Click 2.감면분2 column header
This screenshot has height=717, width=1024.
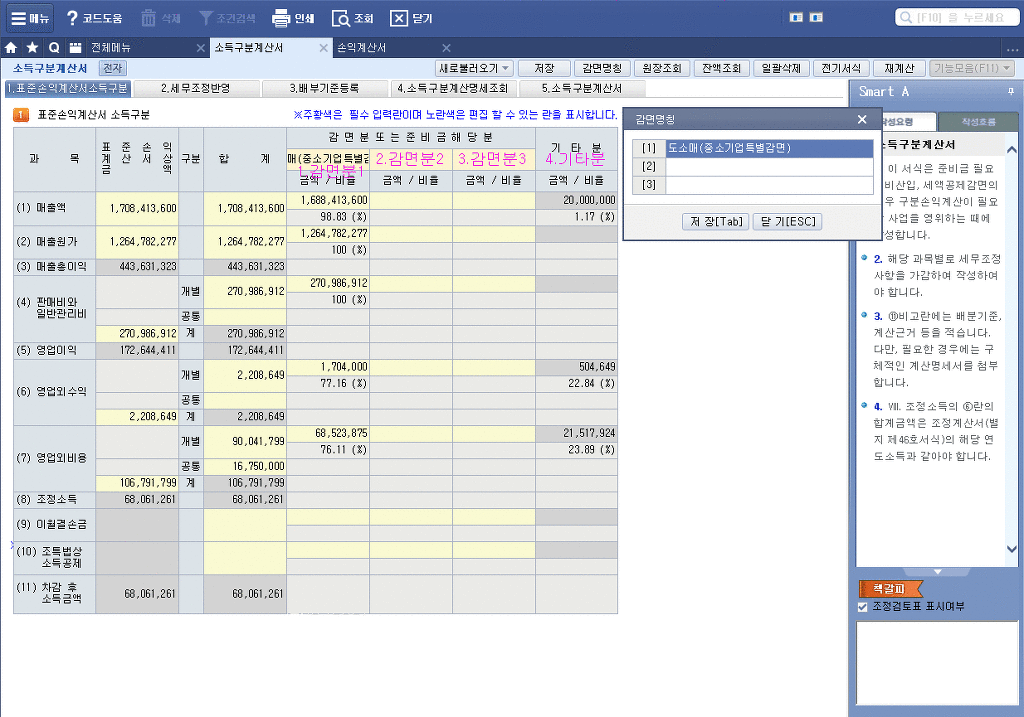(411, 159)
